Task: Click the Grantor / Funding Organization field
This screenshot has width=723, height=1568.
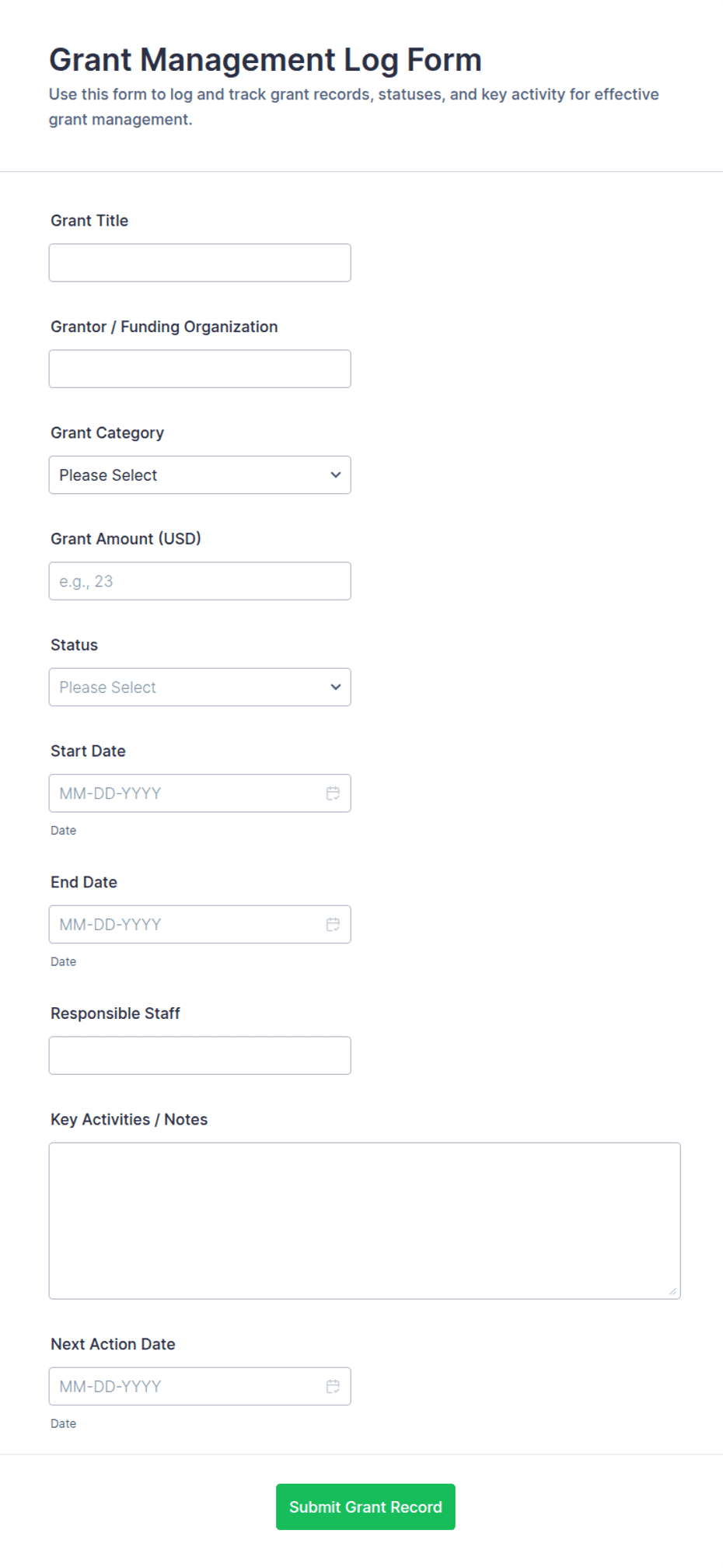Action: [x=200, y=369]
